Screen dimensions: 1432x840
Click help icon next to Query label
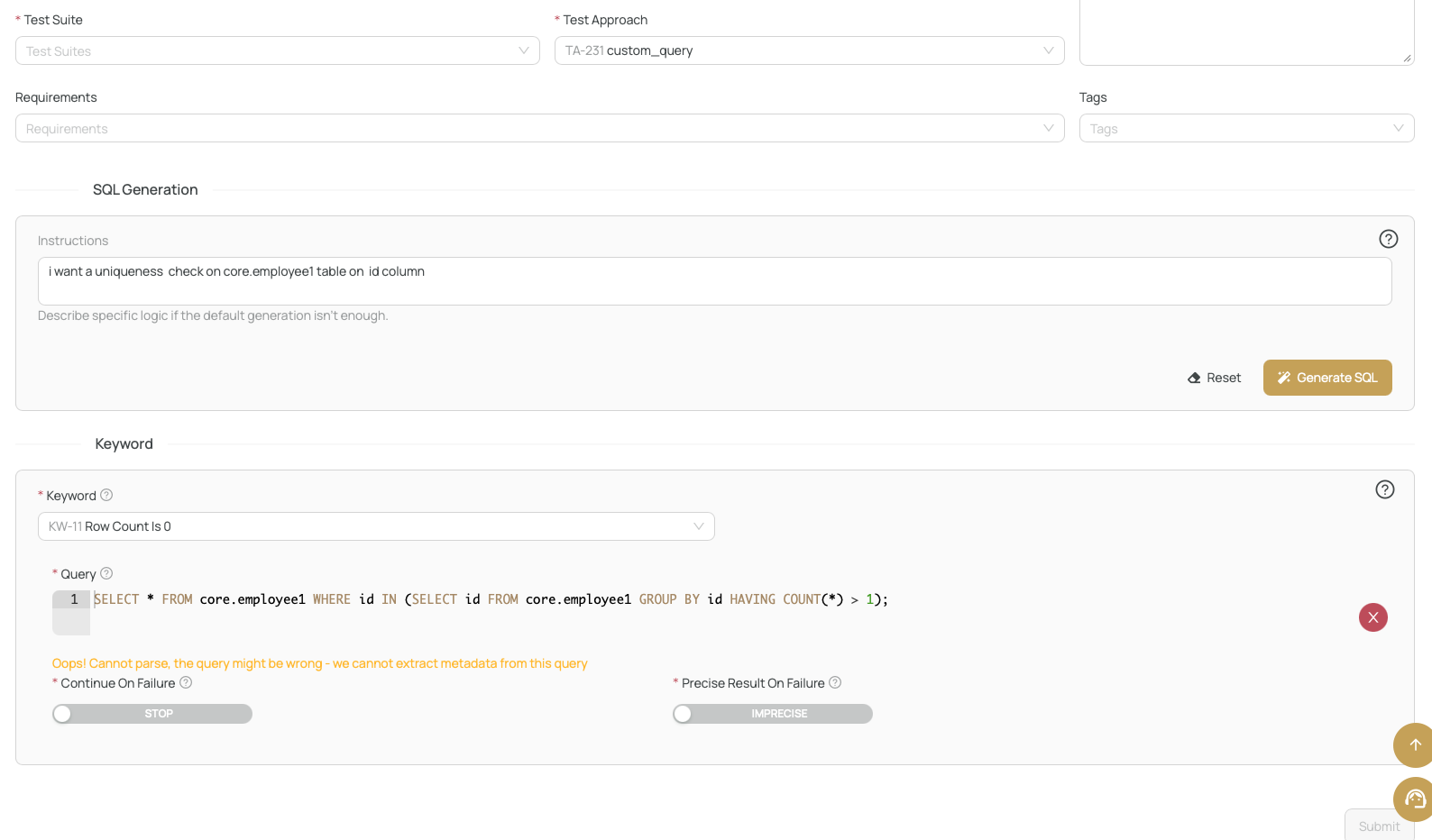pyautogui.click(x=106, y=573)
